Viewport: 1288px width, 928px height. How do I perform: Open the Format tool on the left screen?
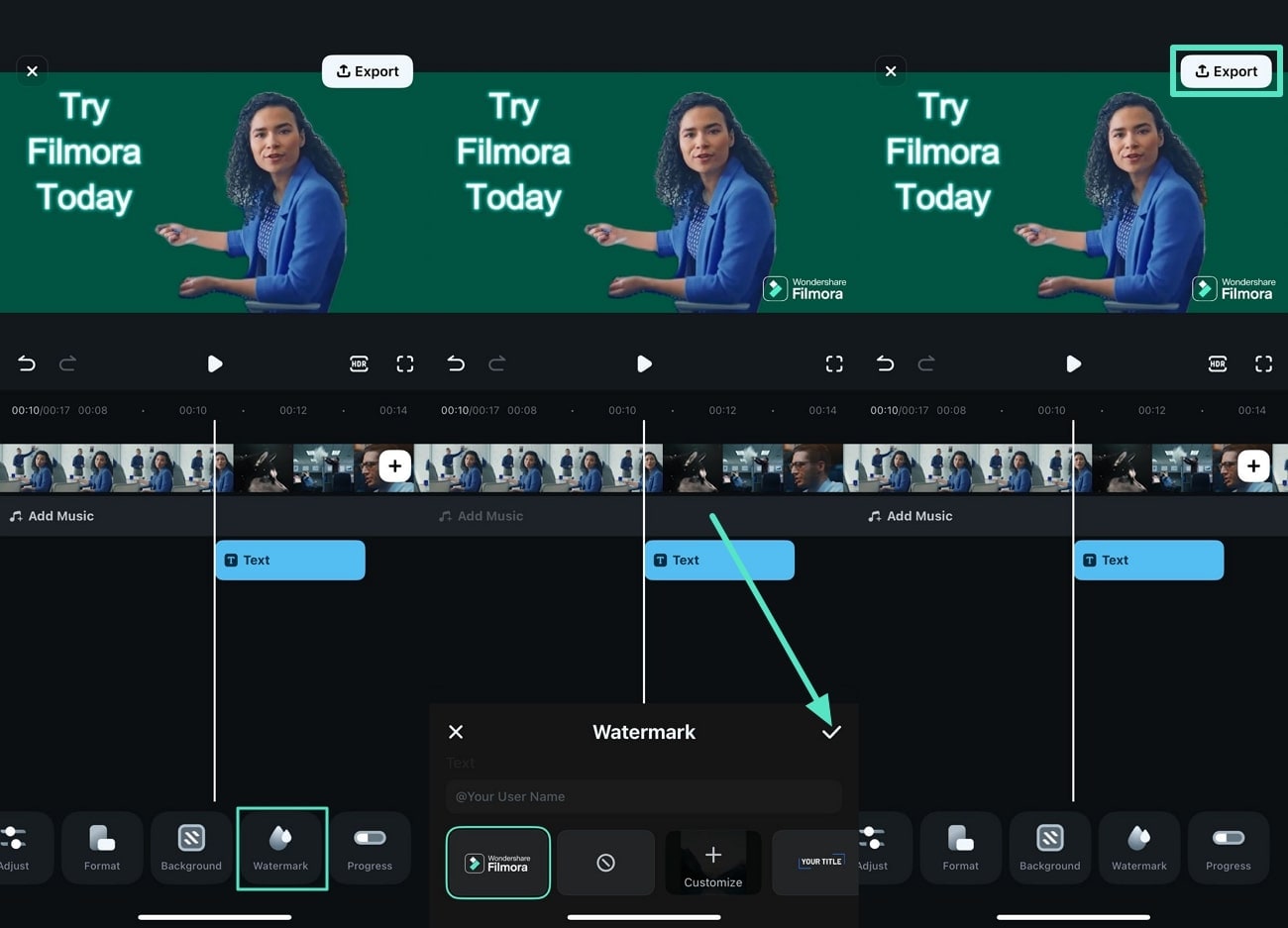click(x=102, y=848)
